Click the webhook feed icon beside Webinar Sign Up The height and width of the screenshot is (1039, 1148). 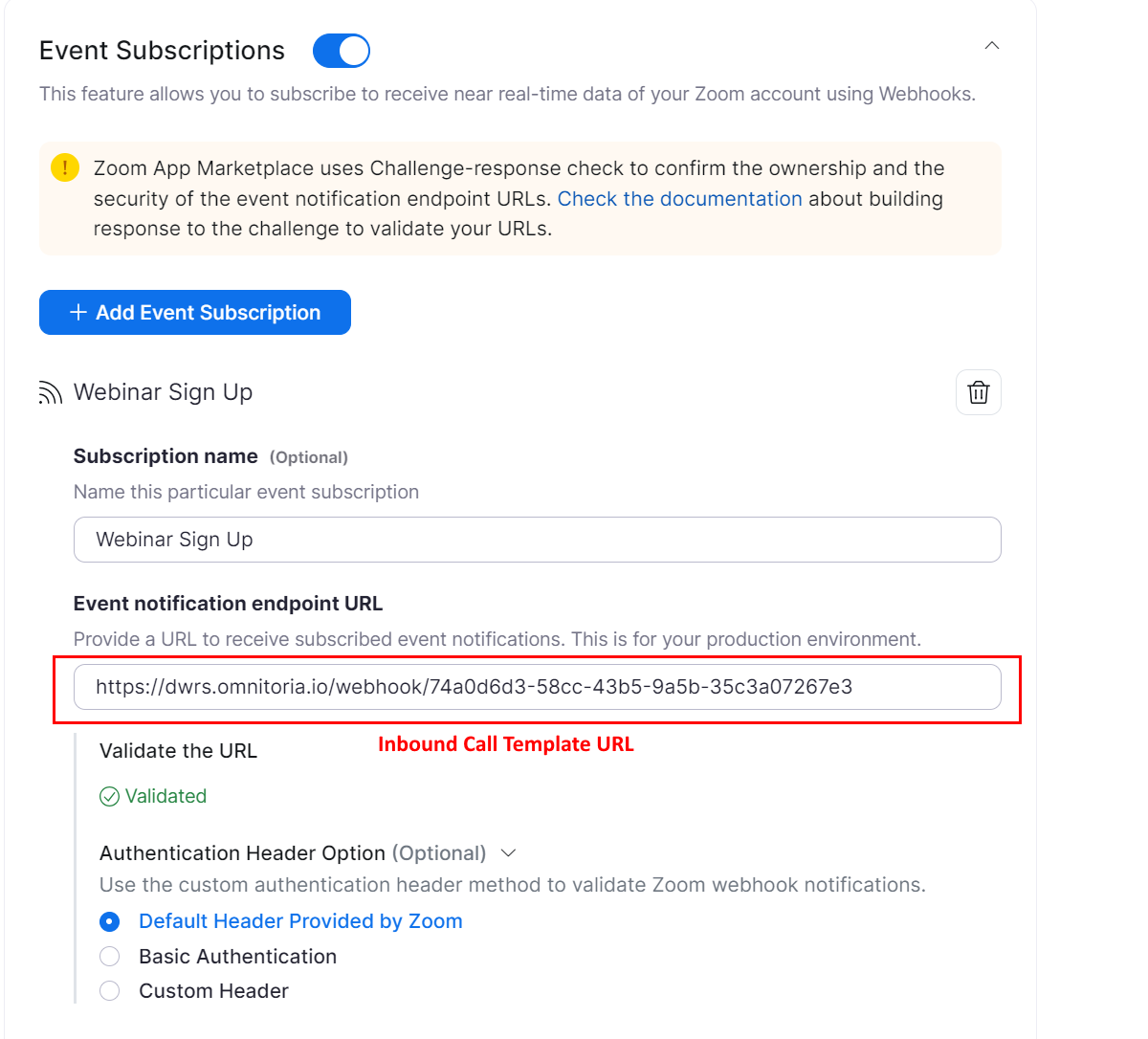(50, 393)
